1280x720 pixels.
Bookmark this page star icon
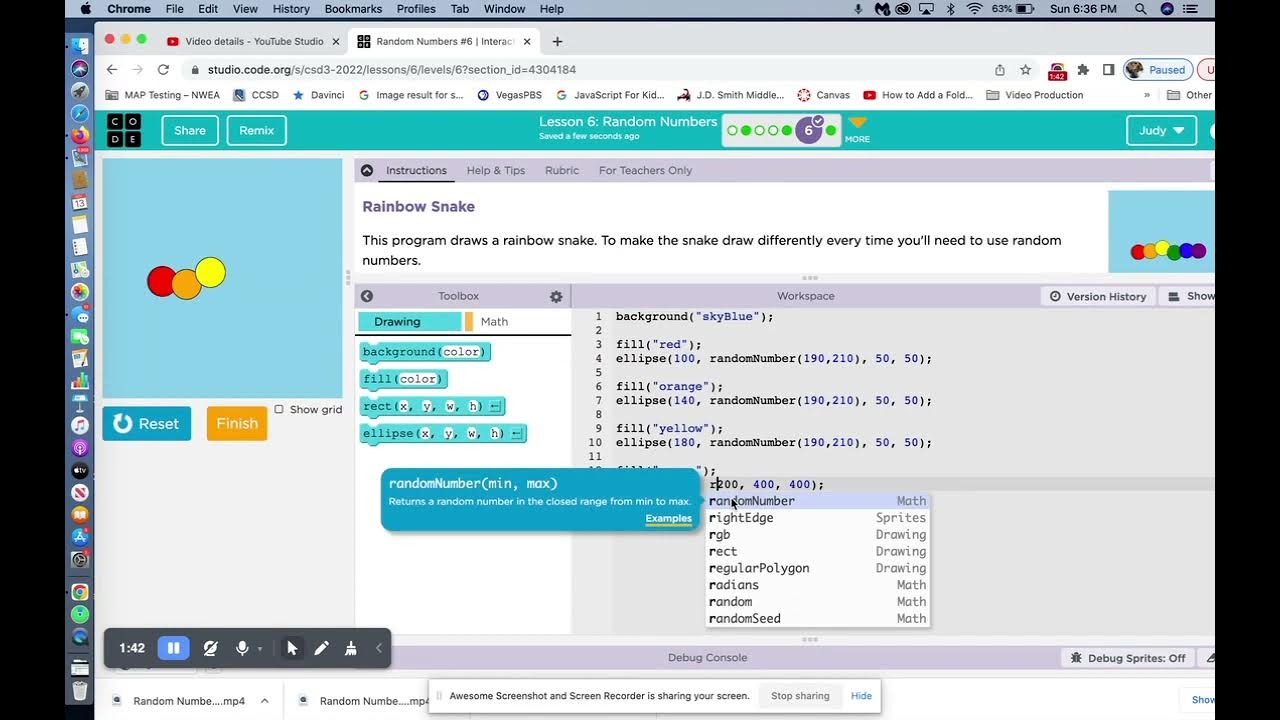[1025, 70]
